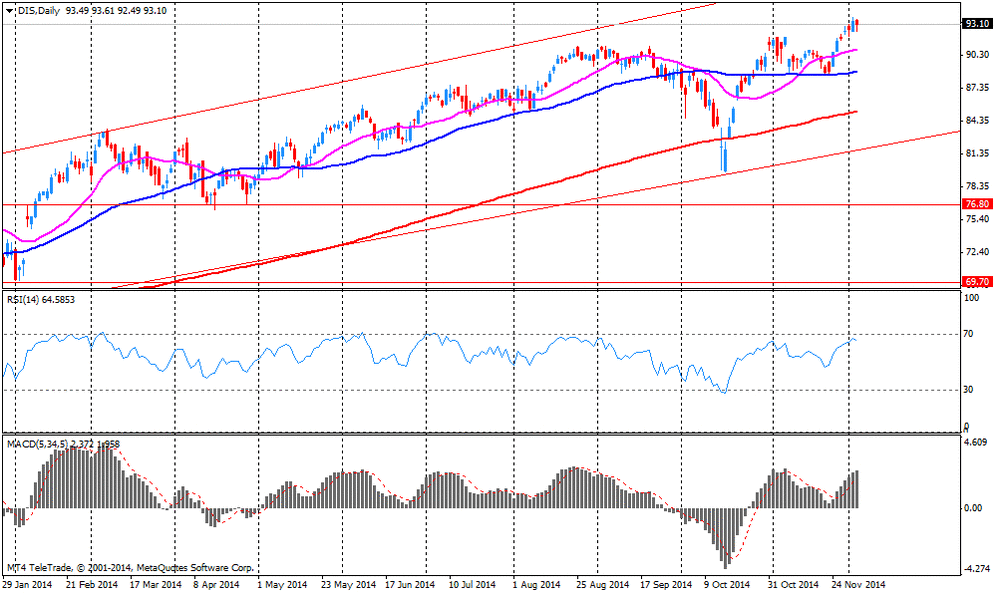This screenshot has width=1000, height=593.
Task: Click the MACD -4.274 scale label
Action: pyautogui.click(x=975, y=570)
